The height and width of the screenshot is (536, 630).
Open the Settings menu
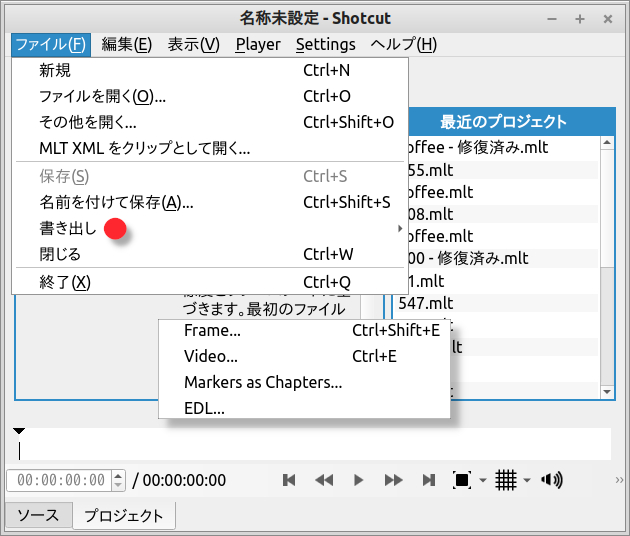coord(325,44)
